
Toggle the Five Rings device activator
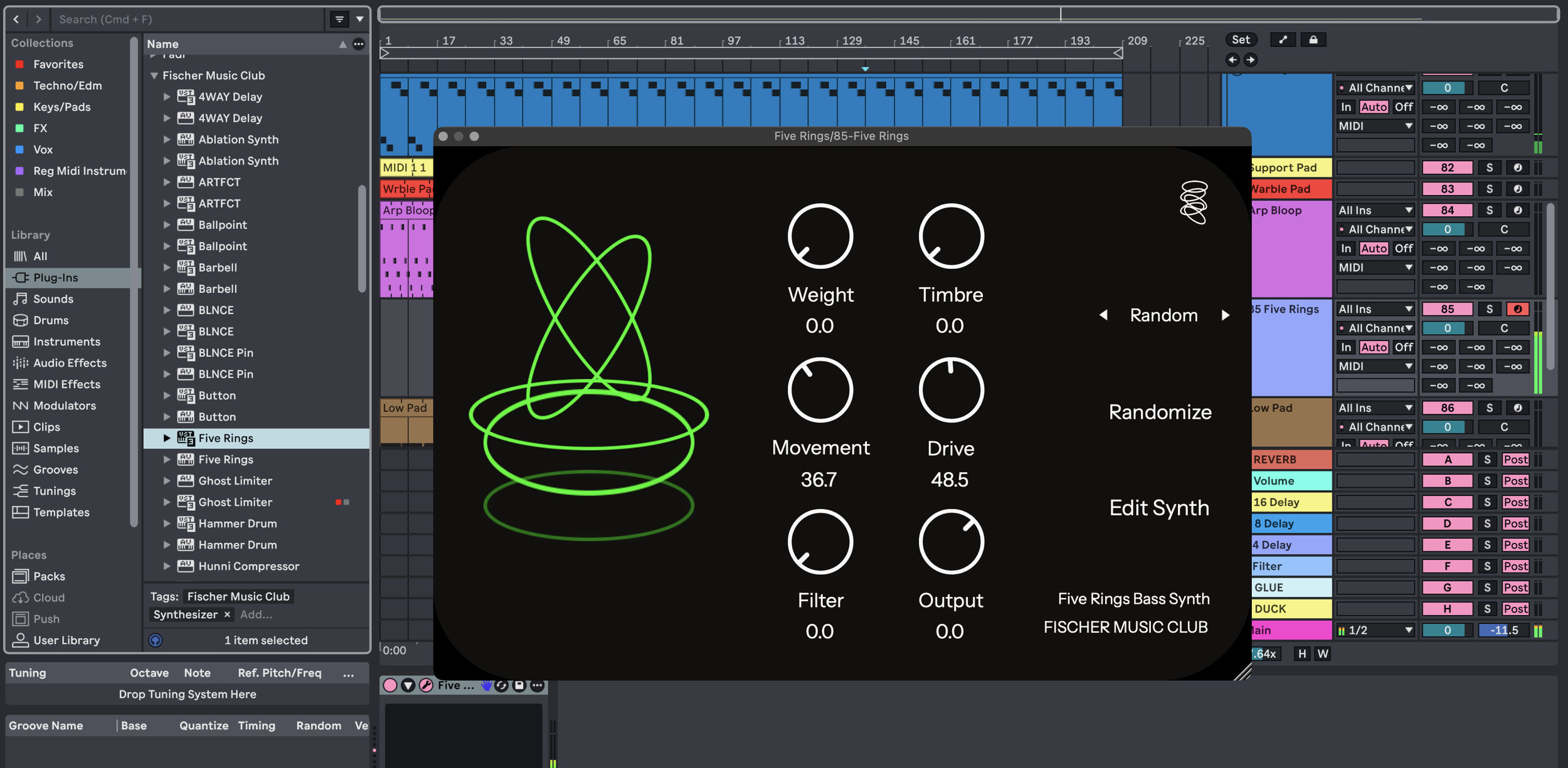pos(390,685)
